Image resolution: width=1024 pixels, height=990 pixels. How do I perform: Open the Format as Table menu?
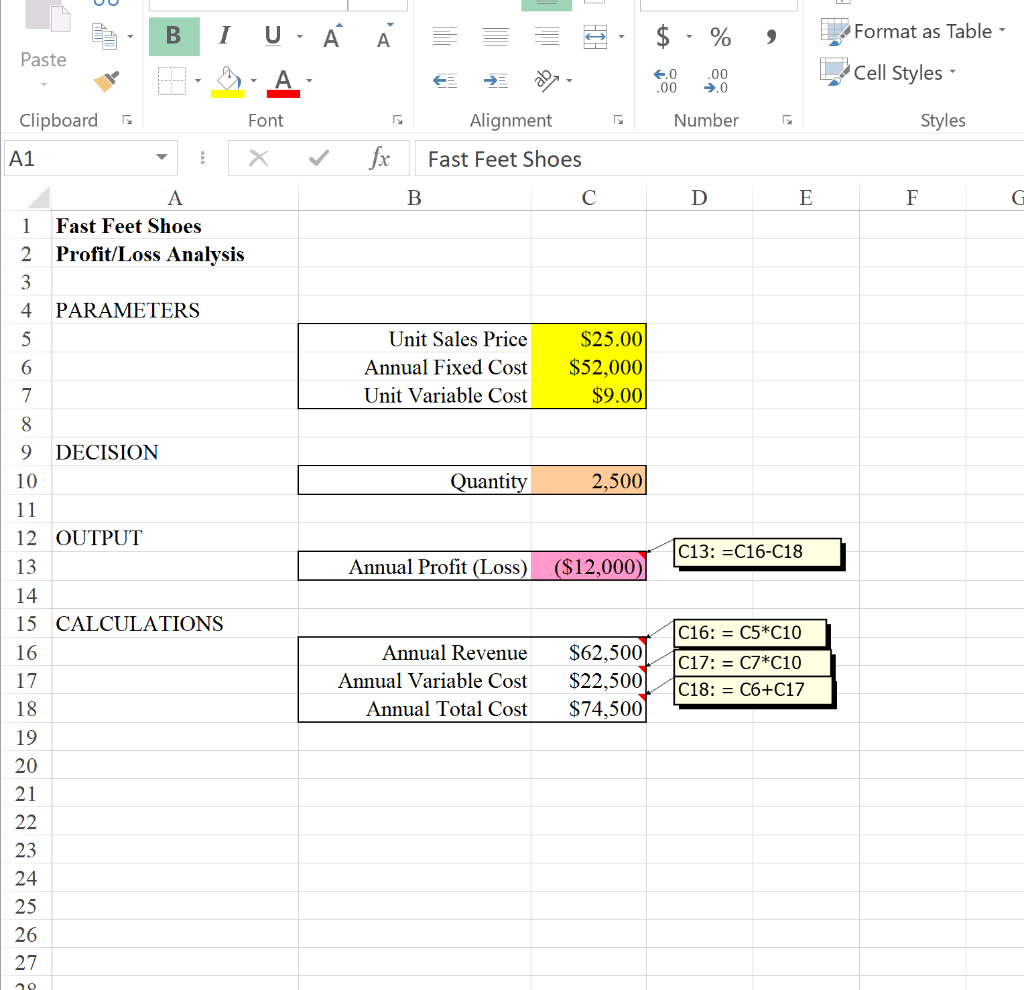click(x=912, y=31)
